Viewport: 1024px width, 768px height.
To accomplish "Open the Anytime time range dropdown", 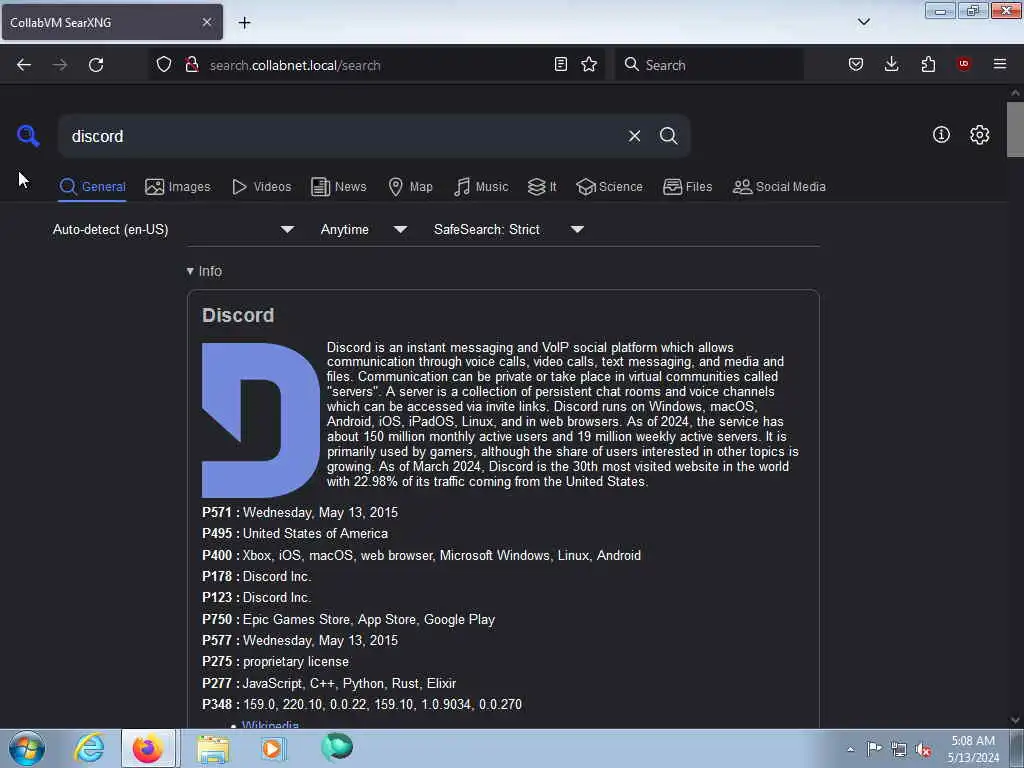I will pyautogui.click(x=364, y=230).
